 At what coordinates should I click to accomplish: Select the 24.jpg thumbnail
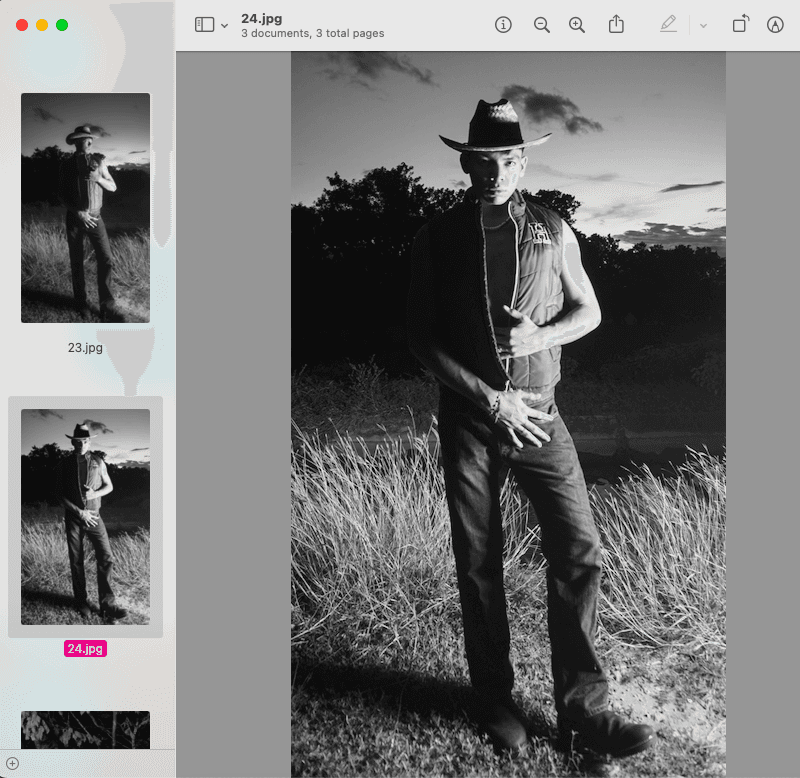tap(85, 517)
